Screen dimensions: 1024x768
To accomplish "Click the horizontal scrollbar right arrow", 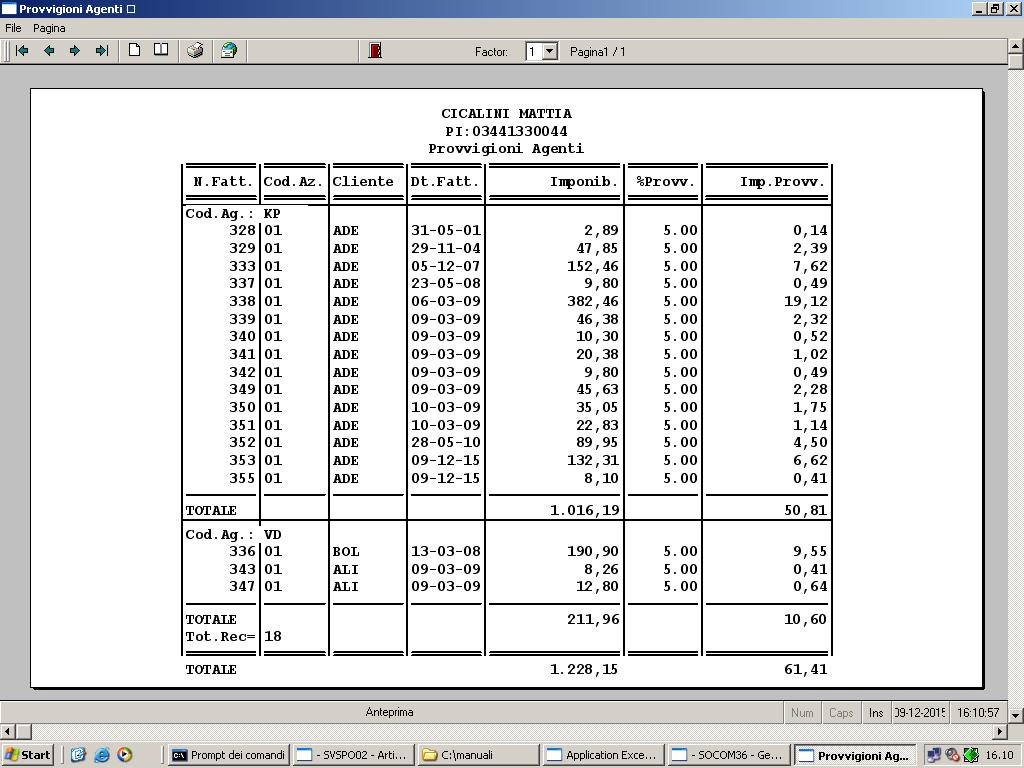I will click(1000, 731).
